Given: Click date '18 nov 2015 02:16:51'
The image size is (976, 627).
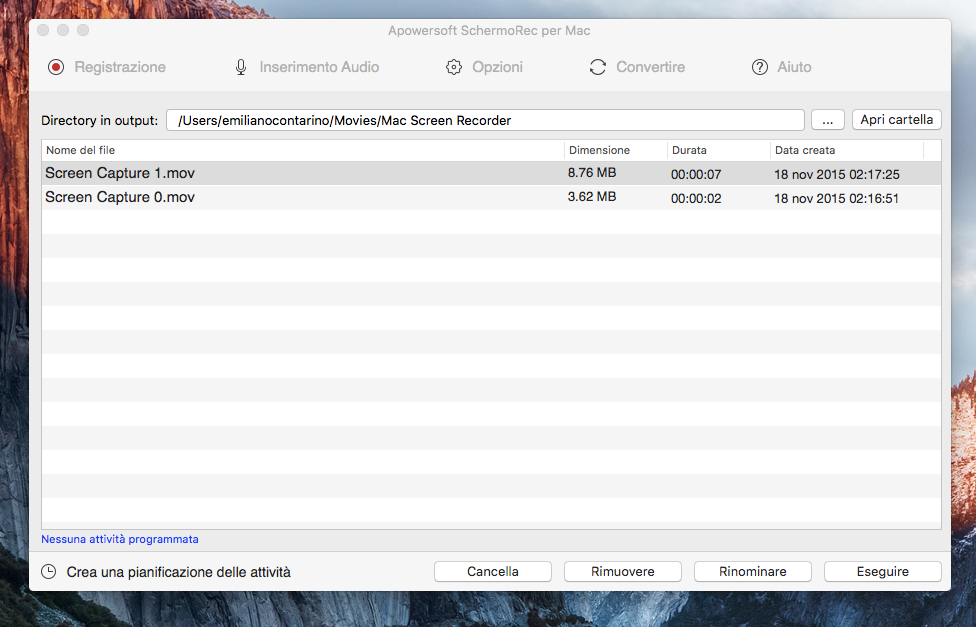Looking at the screenshot, I should click(x=837, y=199).
